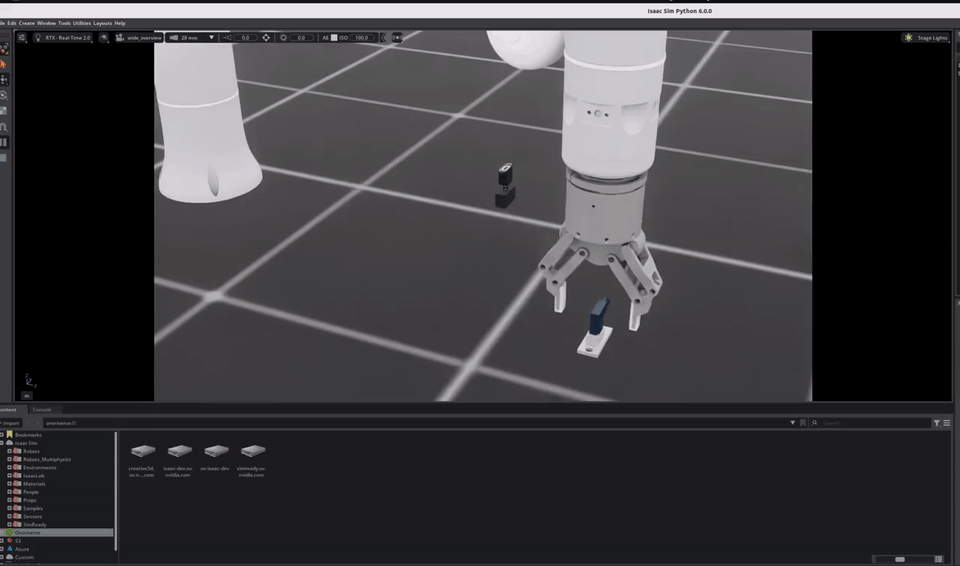Click the wide_overview camera selector
960x566 pixels.
point(139,37)
